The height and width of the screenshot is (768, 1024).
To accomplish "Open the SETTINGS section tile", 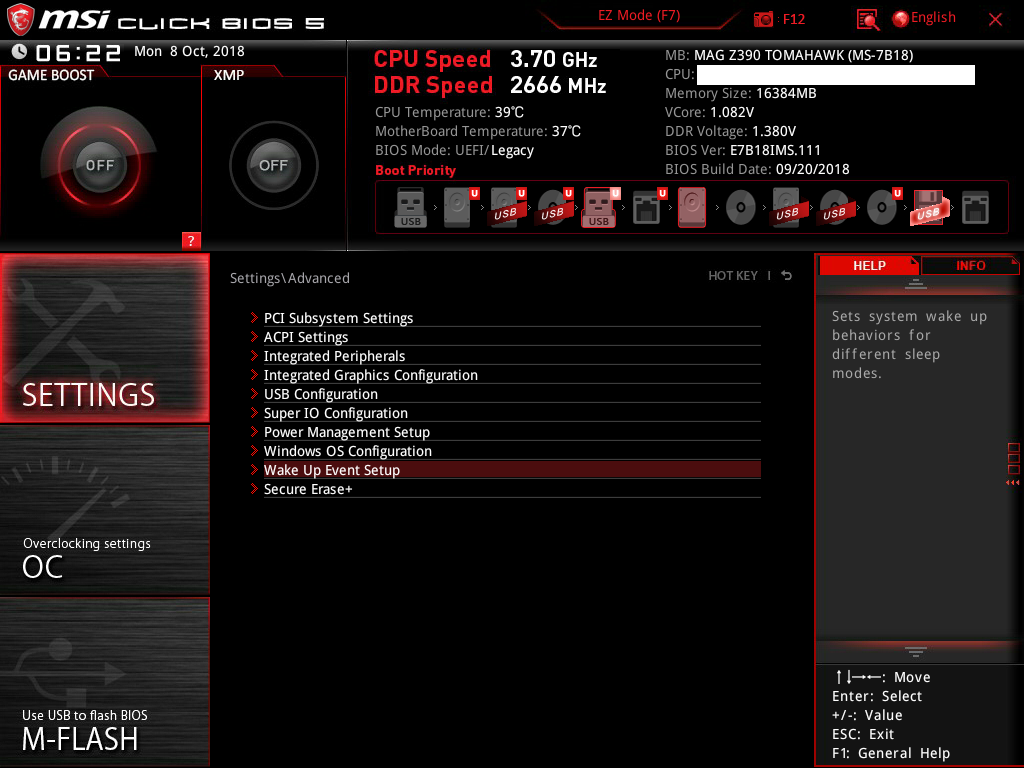I will point(104,338).
